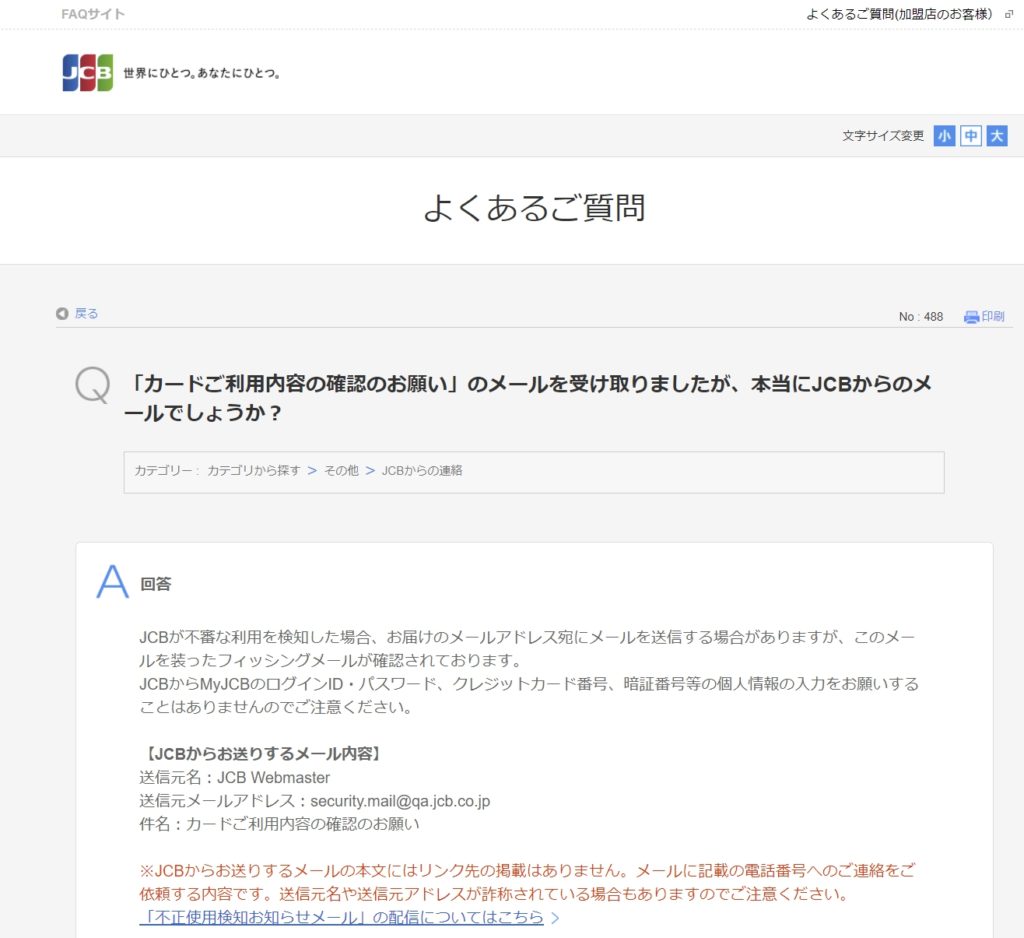Click the chevron between カテゴリから探す and その他

coord(312,471)
